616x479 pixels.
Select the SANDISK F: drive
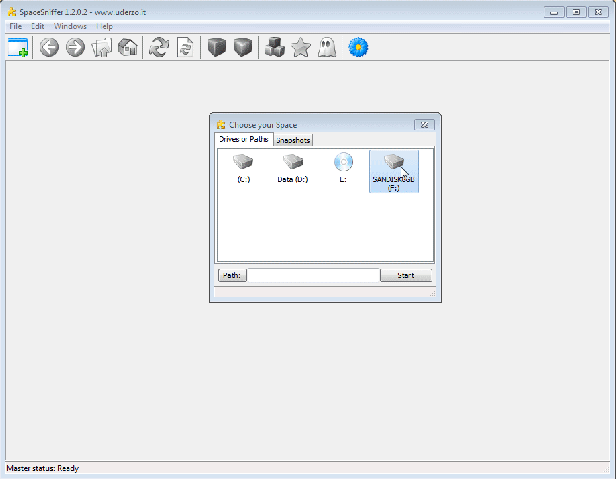coord(393,171)
